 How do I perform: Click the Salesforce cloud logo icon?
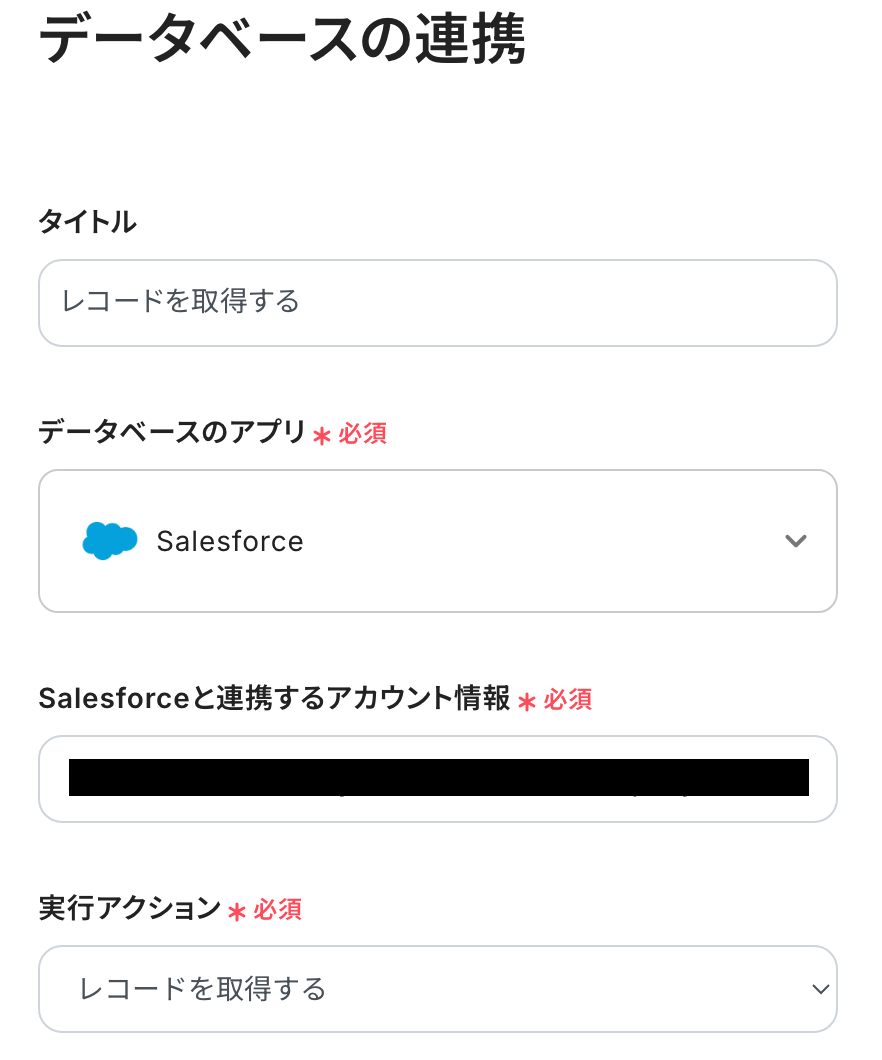click(109, 541)
